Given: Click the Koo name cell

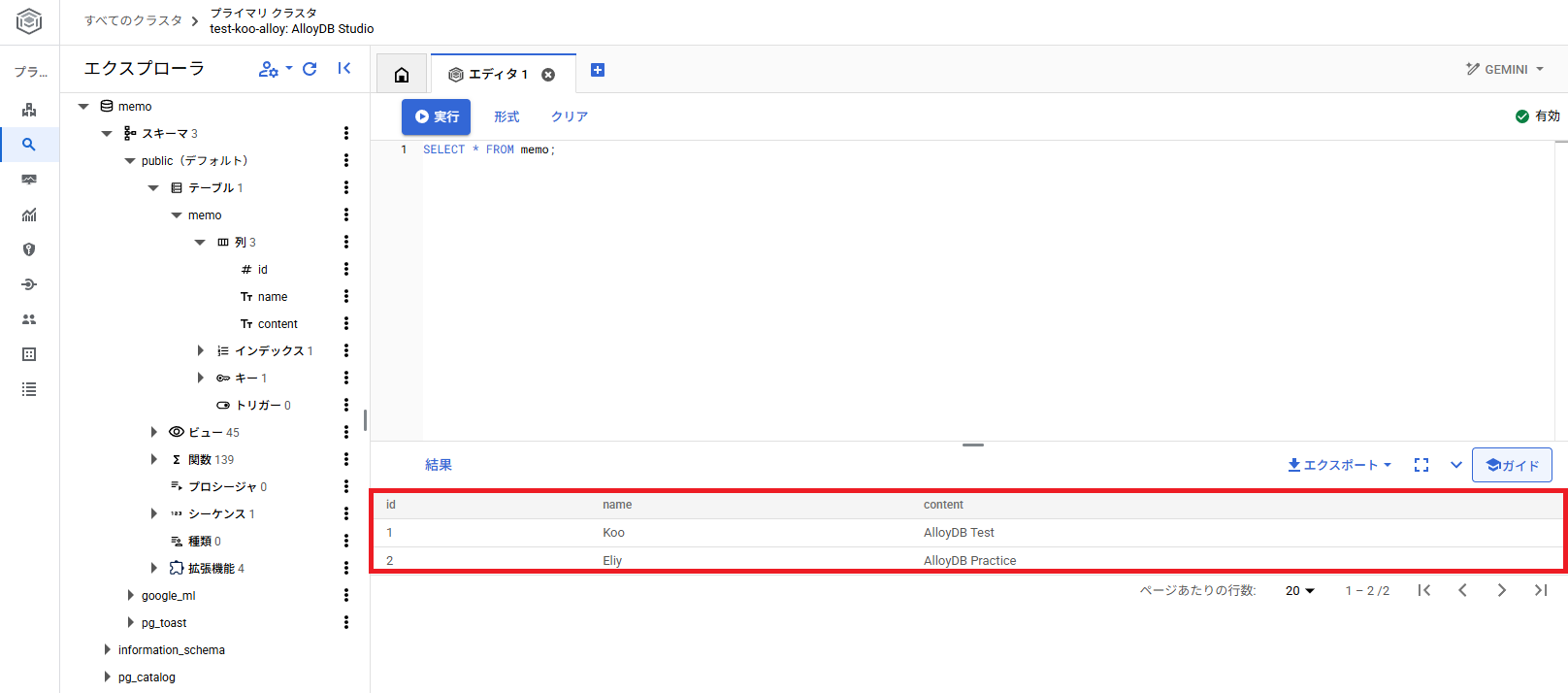Looking at the screenshot, I should pyautogui.click(x=613, y=533).
